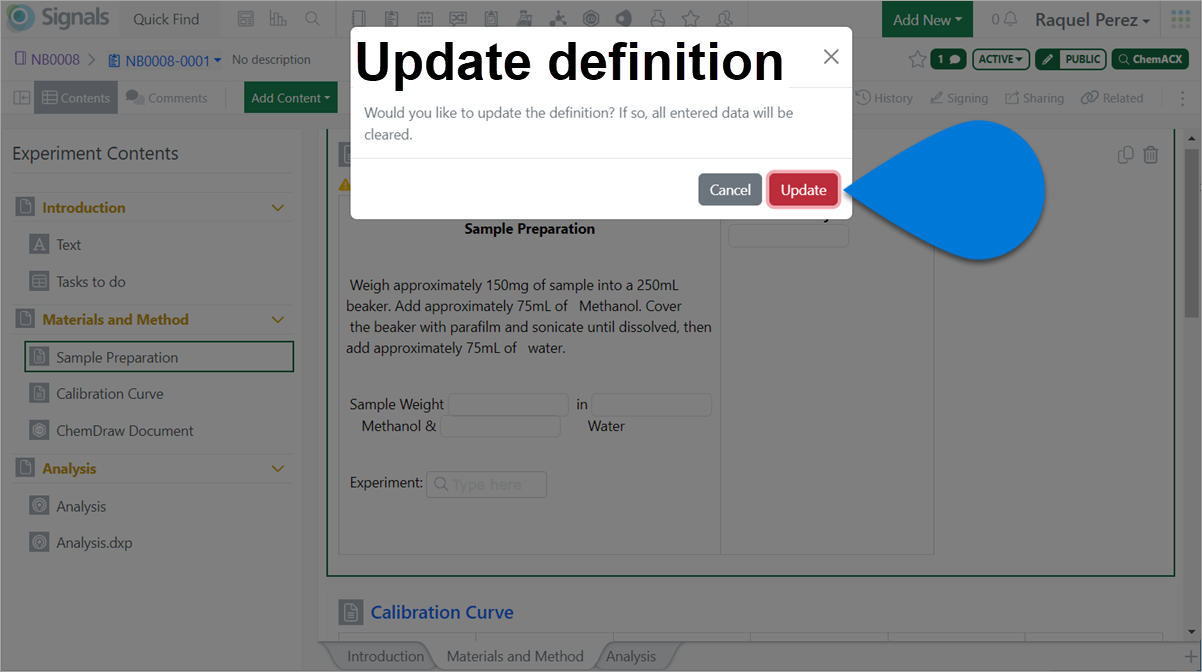Image resolution: width=1202 pixels, height=672 pixels.
Task: Open the molecule structure icon in the toolbar
Action: point(557,17)
